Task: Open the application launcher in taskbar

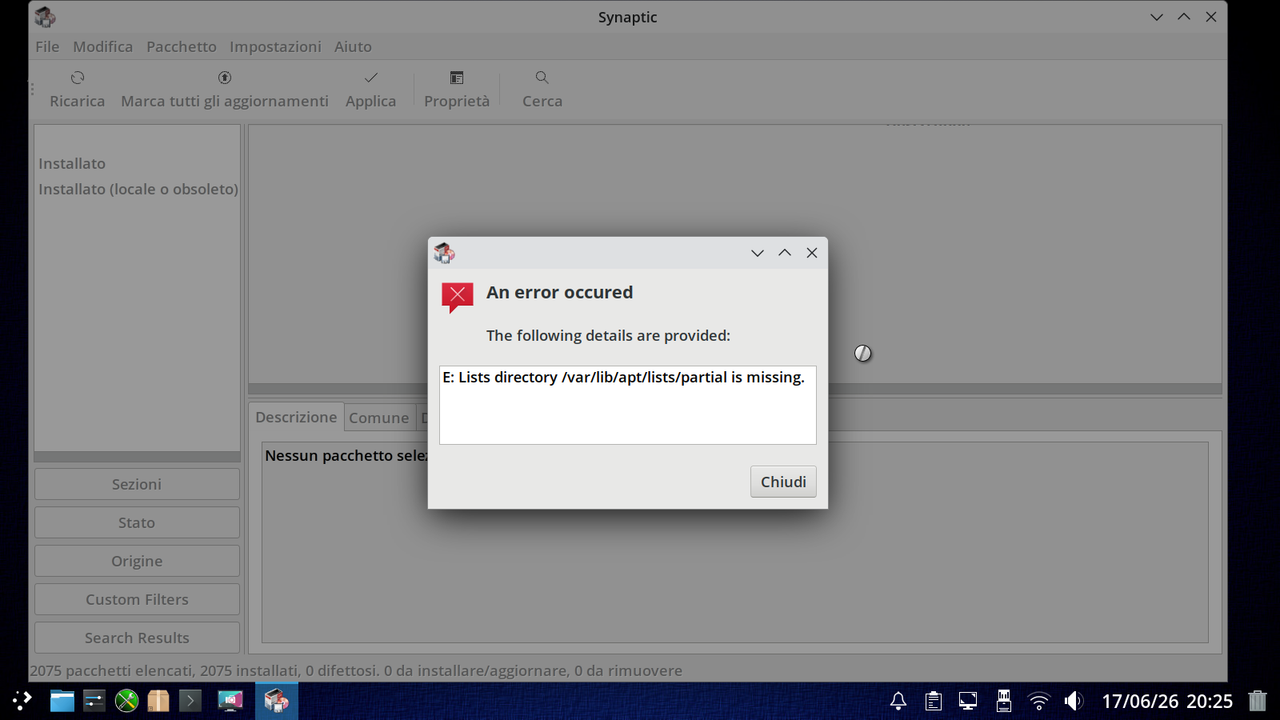Action: 22,701
